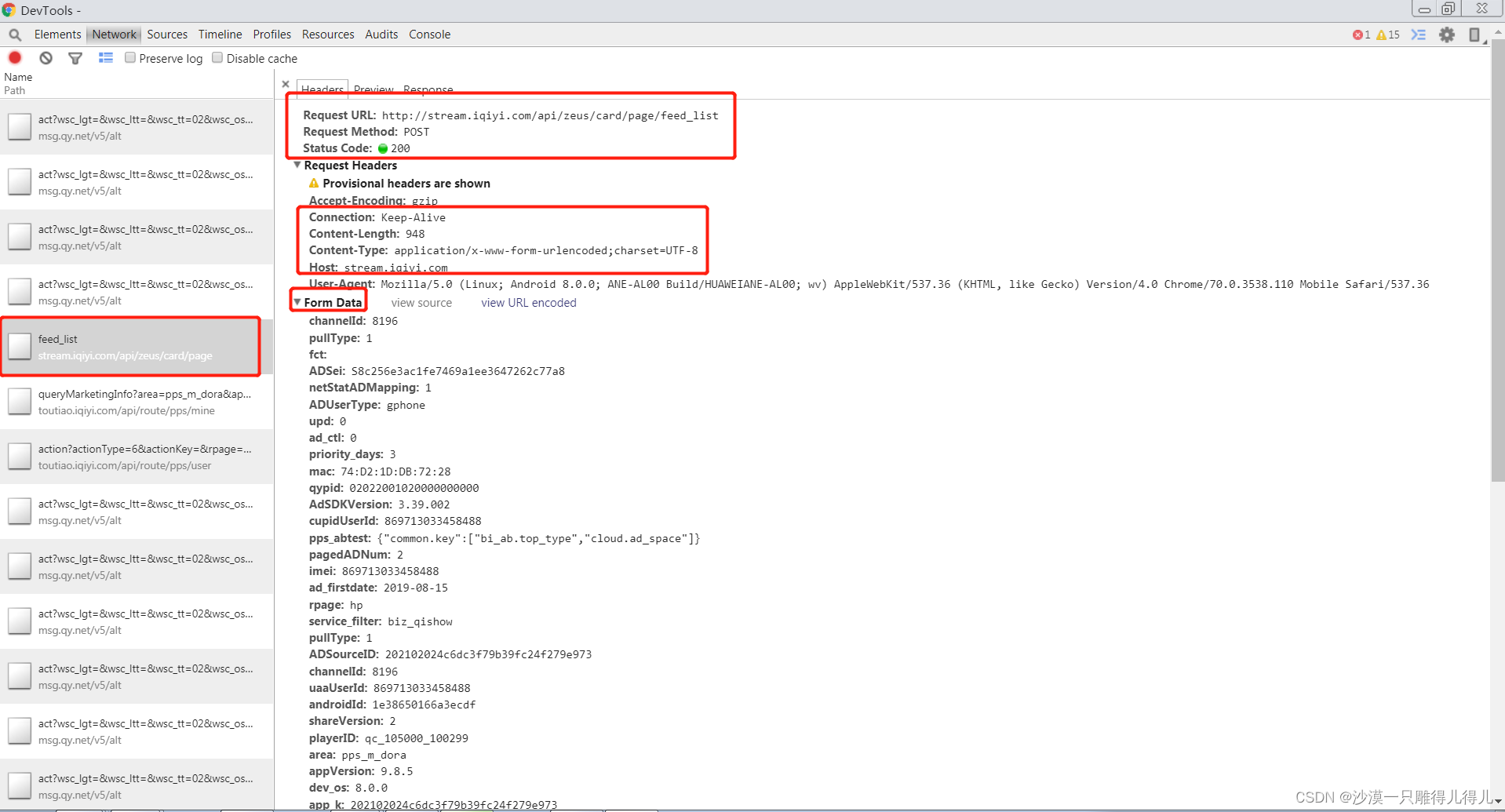The width and height of the screenshot is (1505, 812).
Task: Enable the Preserve log checkbox
Action: tap(130, 58)
